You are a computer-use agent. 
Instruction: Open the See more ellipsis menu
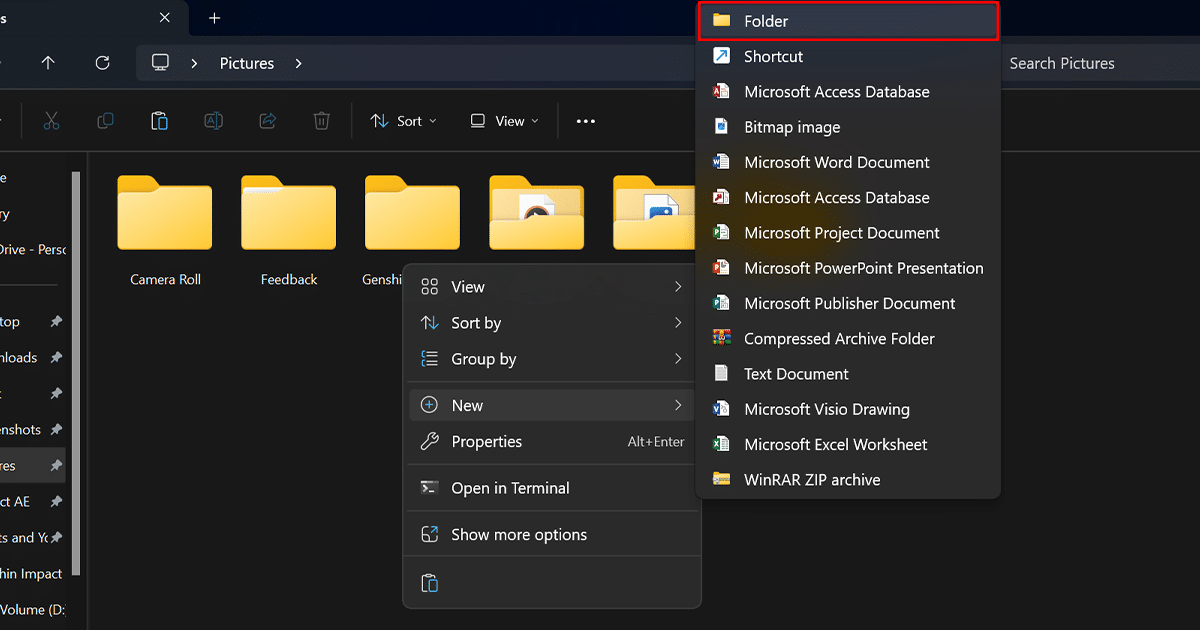585,120
